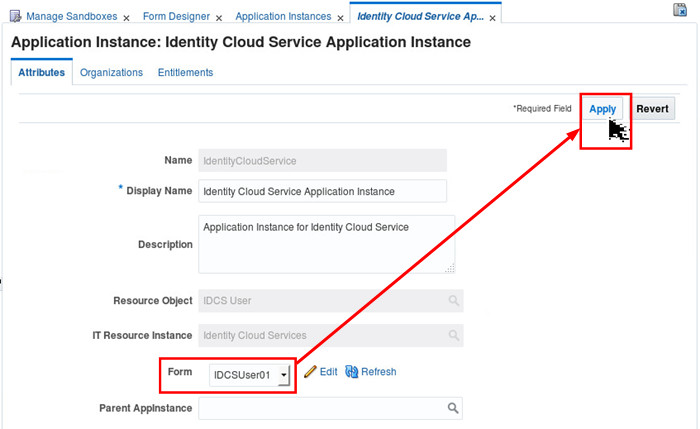Click the Manage Sandboxes tab icon
The height and width of the screenshot is (429, 700).
pyautogui.click(x=15, y=17)
